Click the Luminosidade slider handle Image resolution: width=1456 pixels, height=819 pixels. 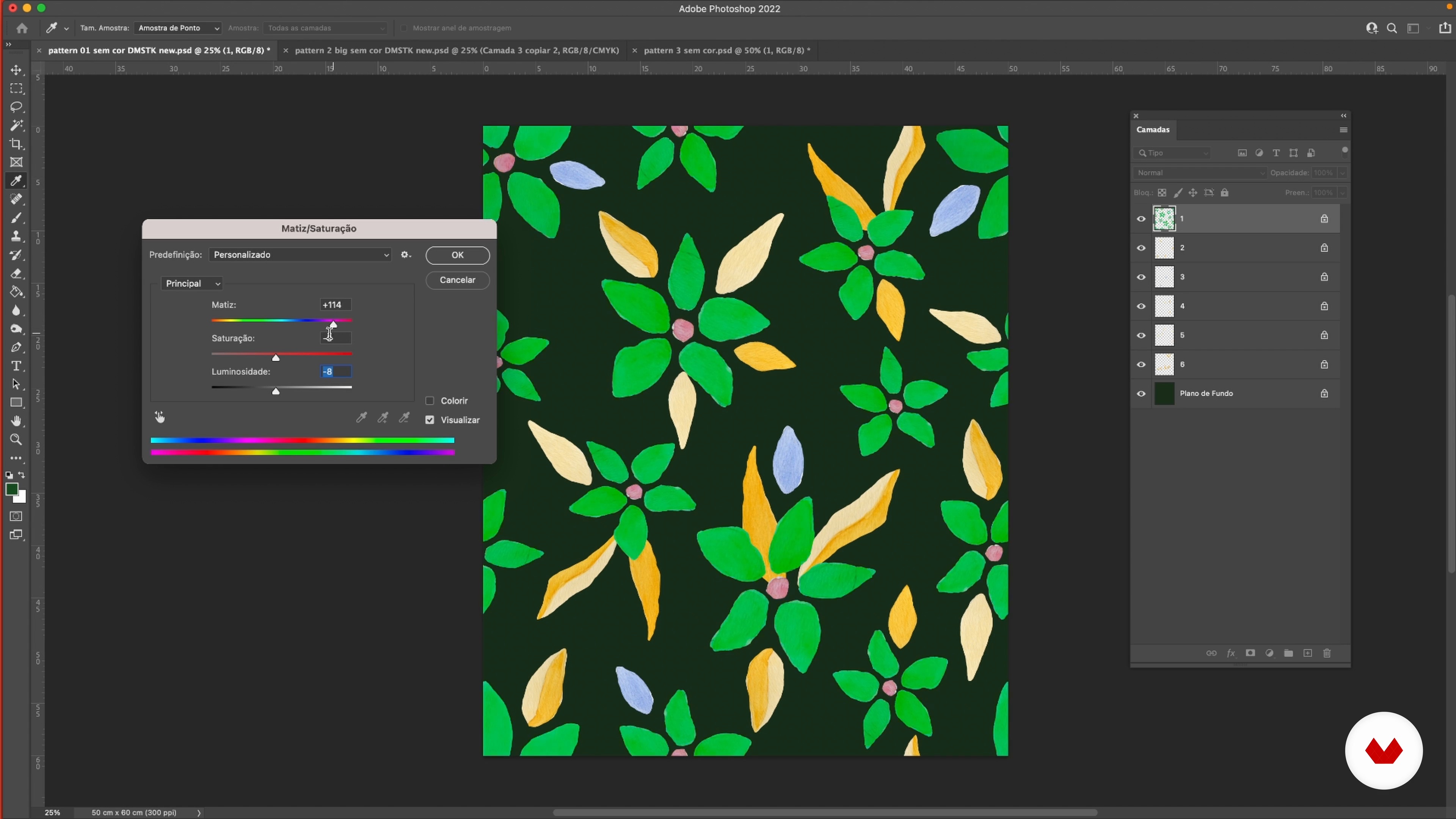click(276, 392)
